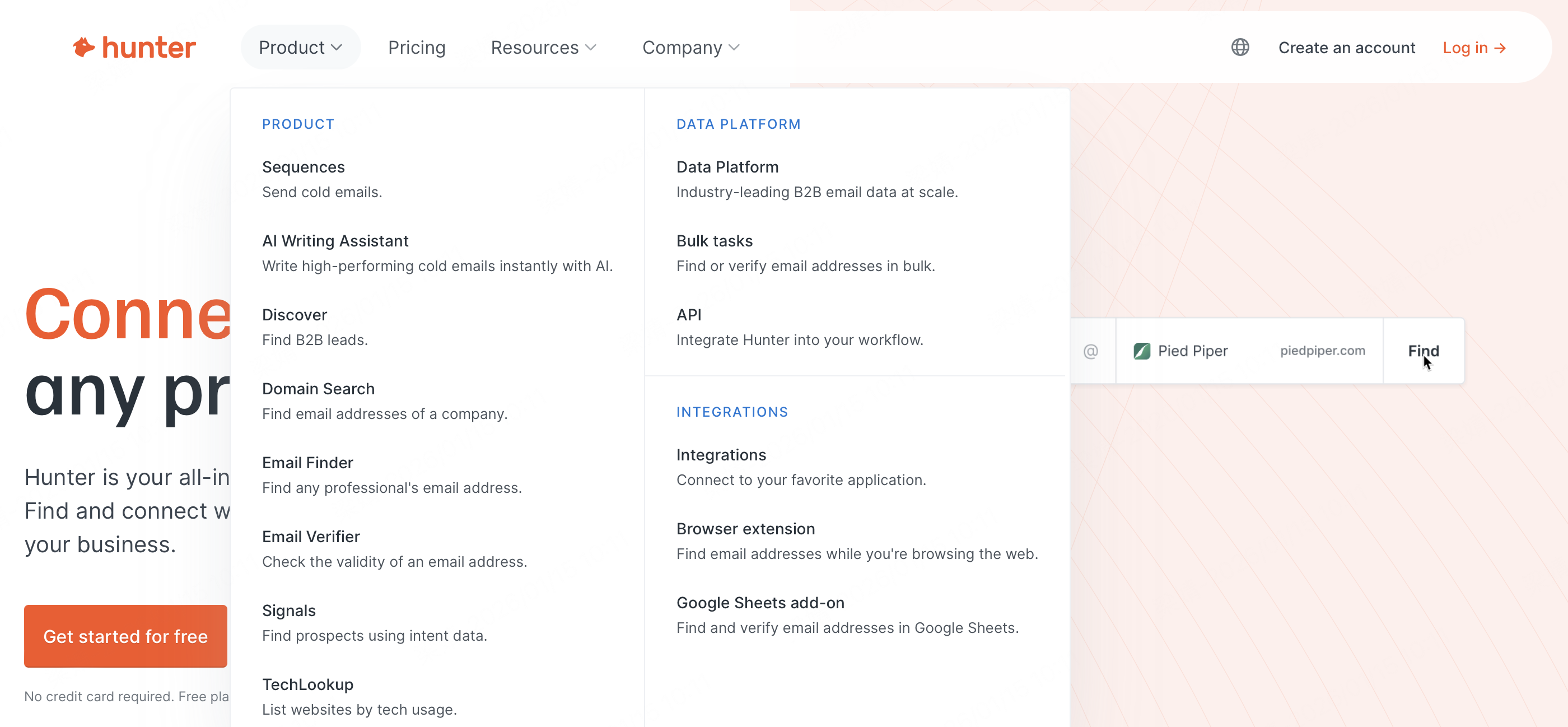Click the @ email icon in search box
Screen dimensions: 1568x727
coord(1090,351)
